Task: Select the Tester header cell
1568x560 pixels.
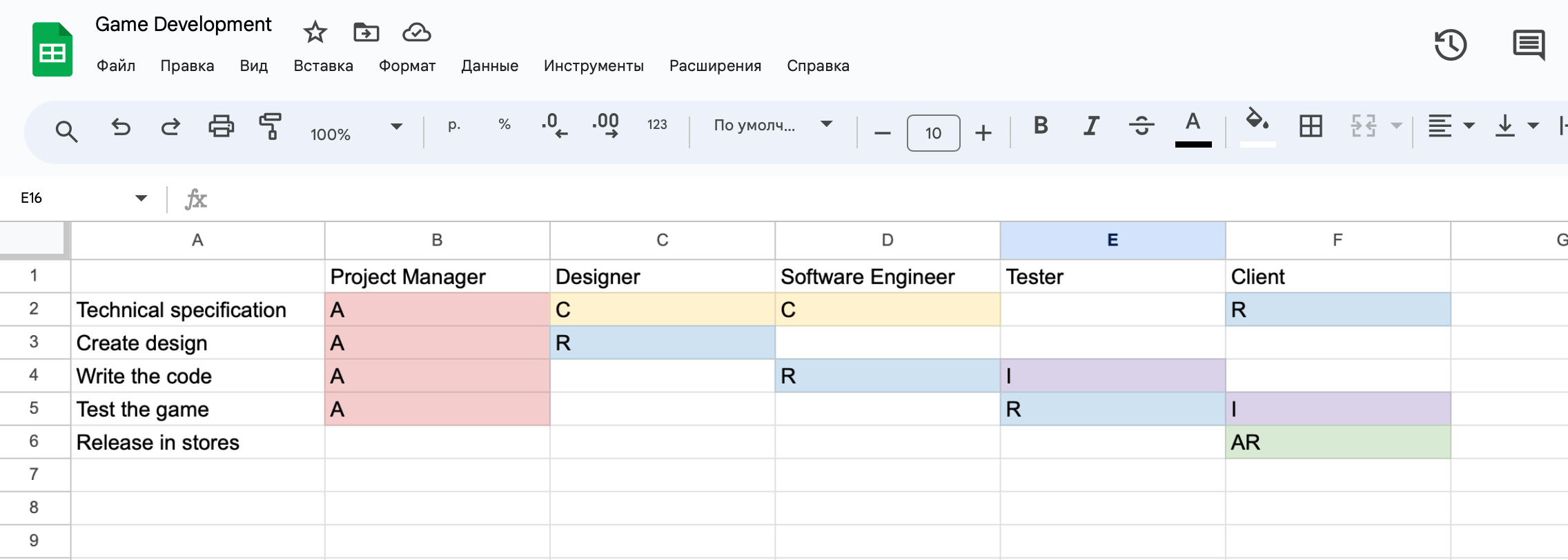Action: coord(1113,277)
